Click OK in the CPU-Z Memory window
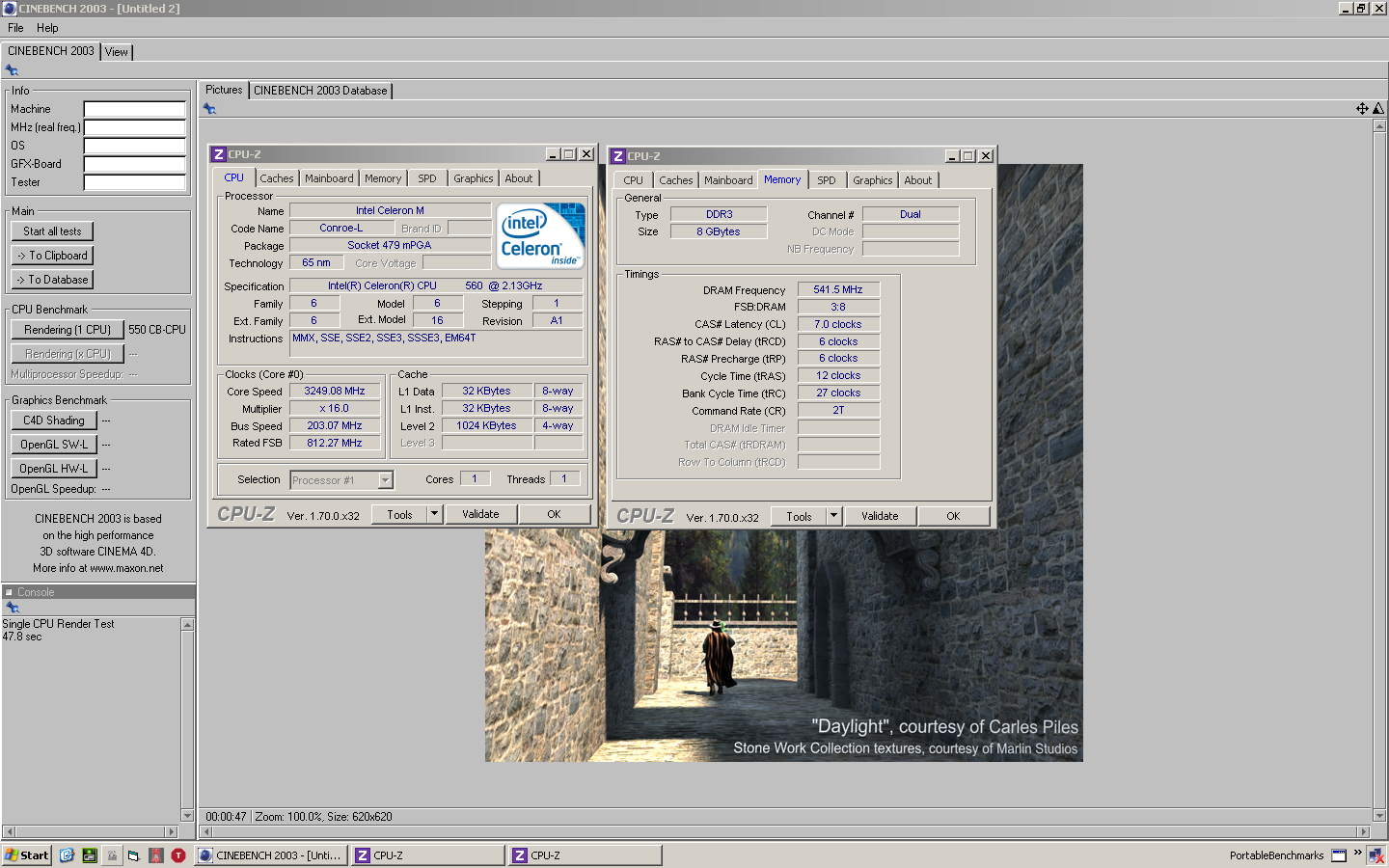The height and width of the screenshot is (868, 1389). coord(953,516)
